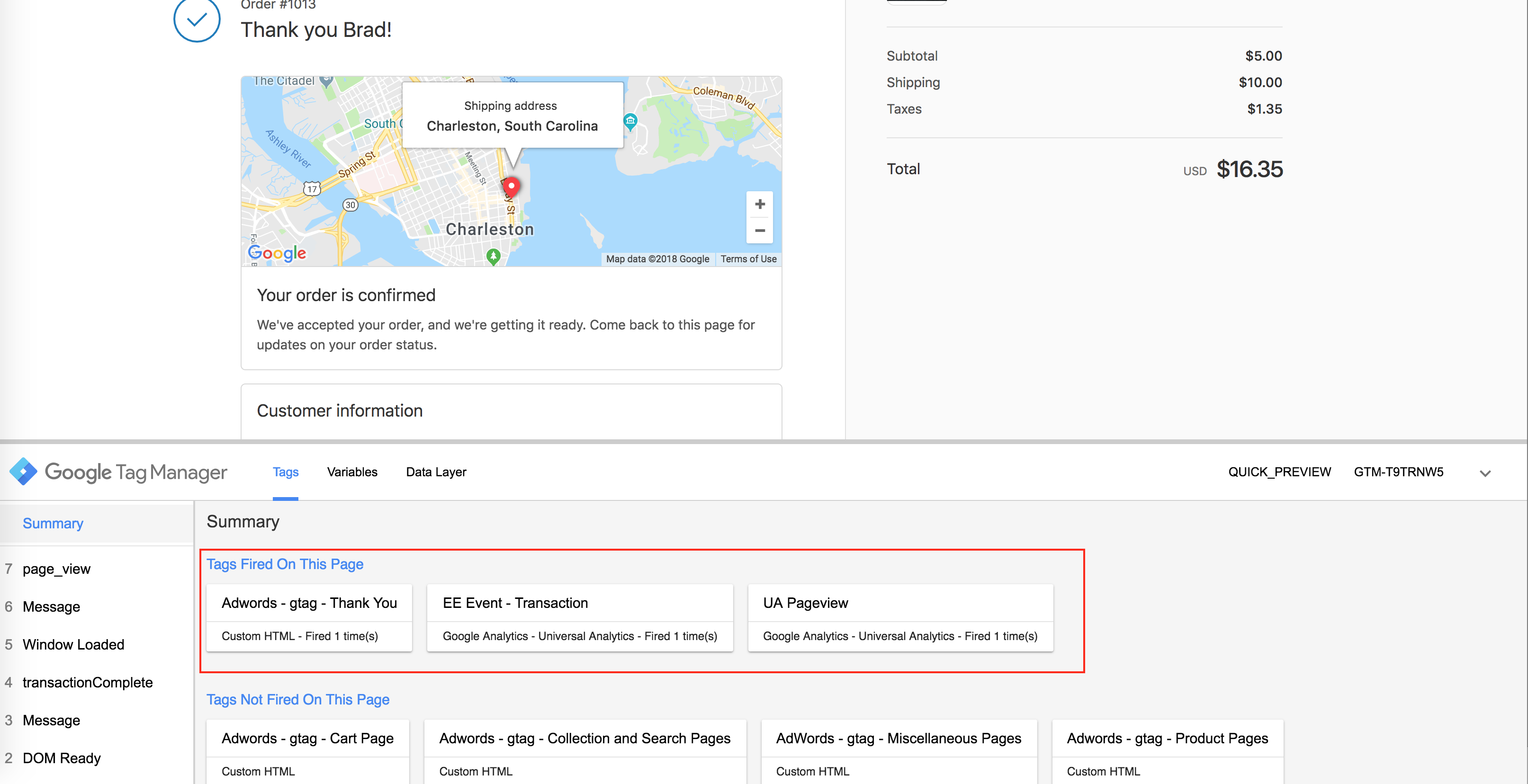Click the Google Tag Manager logo icon
This screenshot has width=1528, height=784.
(24, 472)
